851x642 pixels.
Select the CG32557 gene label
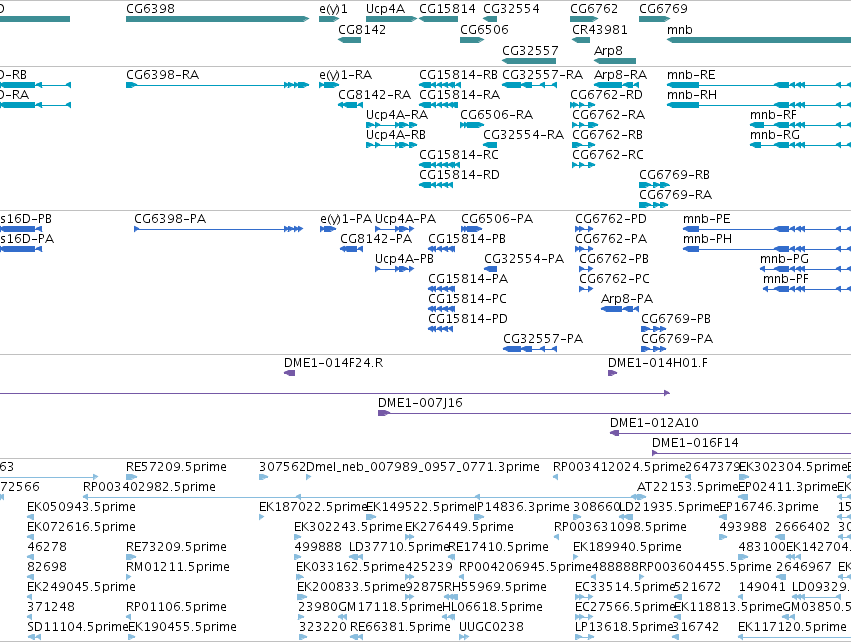point(530,50)
